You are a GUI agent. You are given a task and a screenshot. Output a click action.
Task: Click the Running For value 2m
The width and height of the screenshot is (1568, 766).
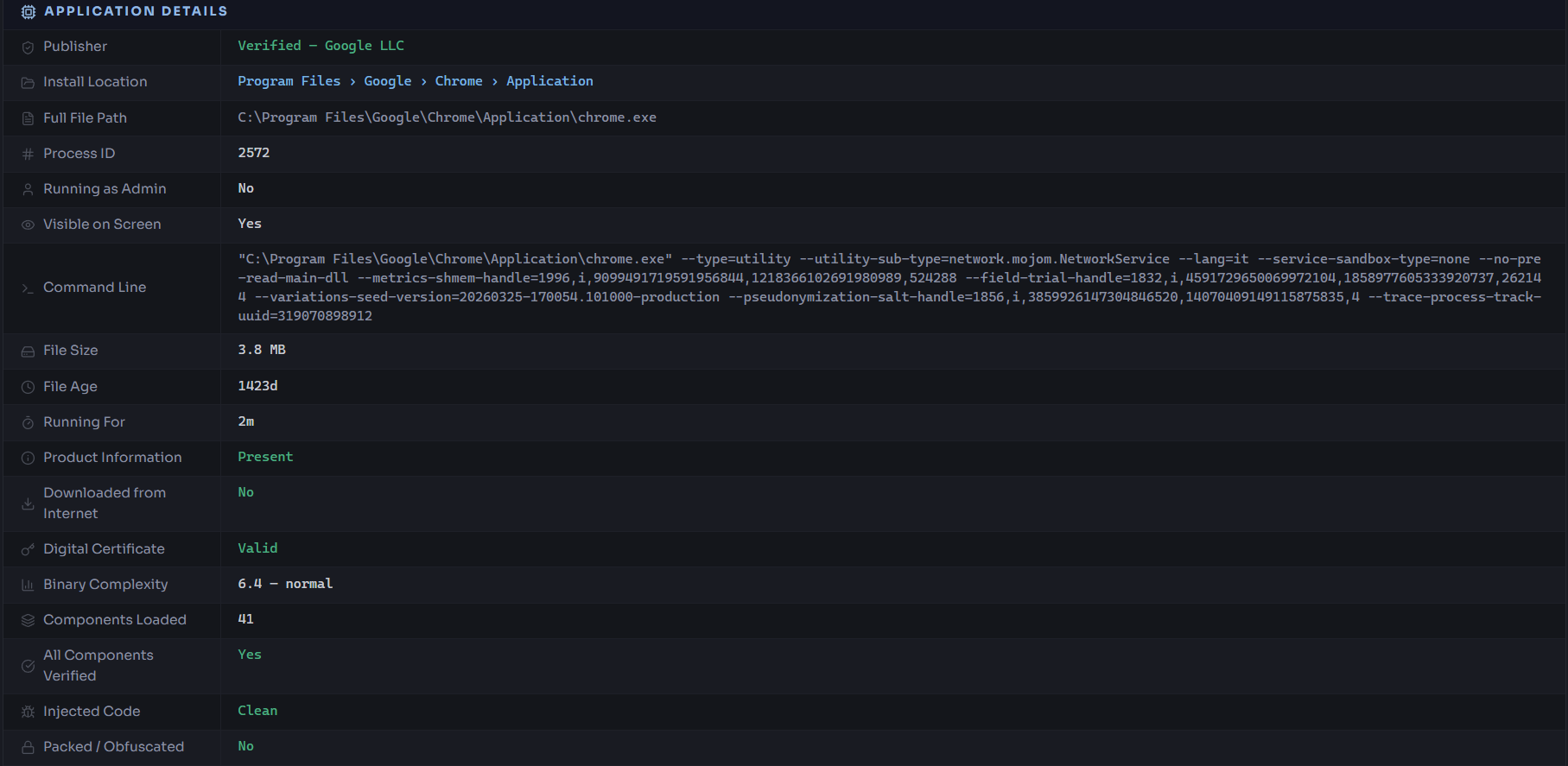point(246,421)
